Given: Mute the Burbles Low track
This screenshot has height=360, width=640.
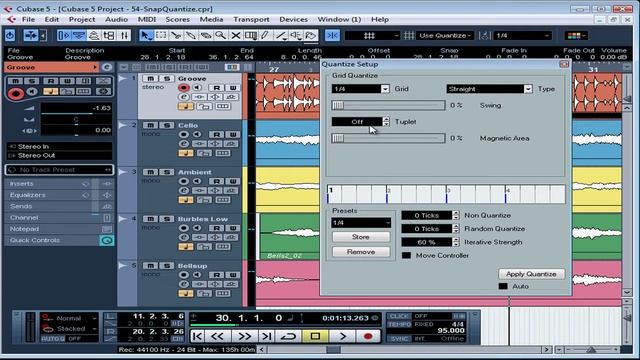Looking at the screenshot, I should pyautogui.click(x=150, y=219).
